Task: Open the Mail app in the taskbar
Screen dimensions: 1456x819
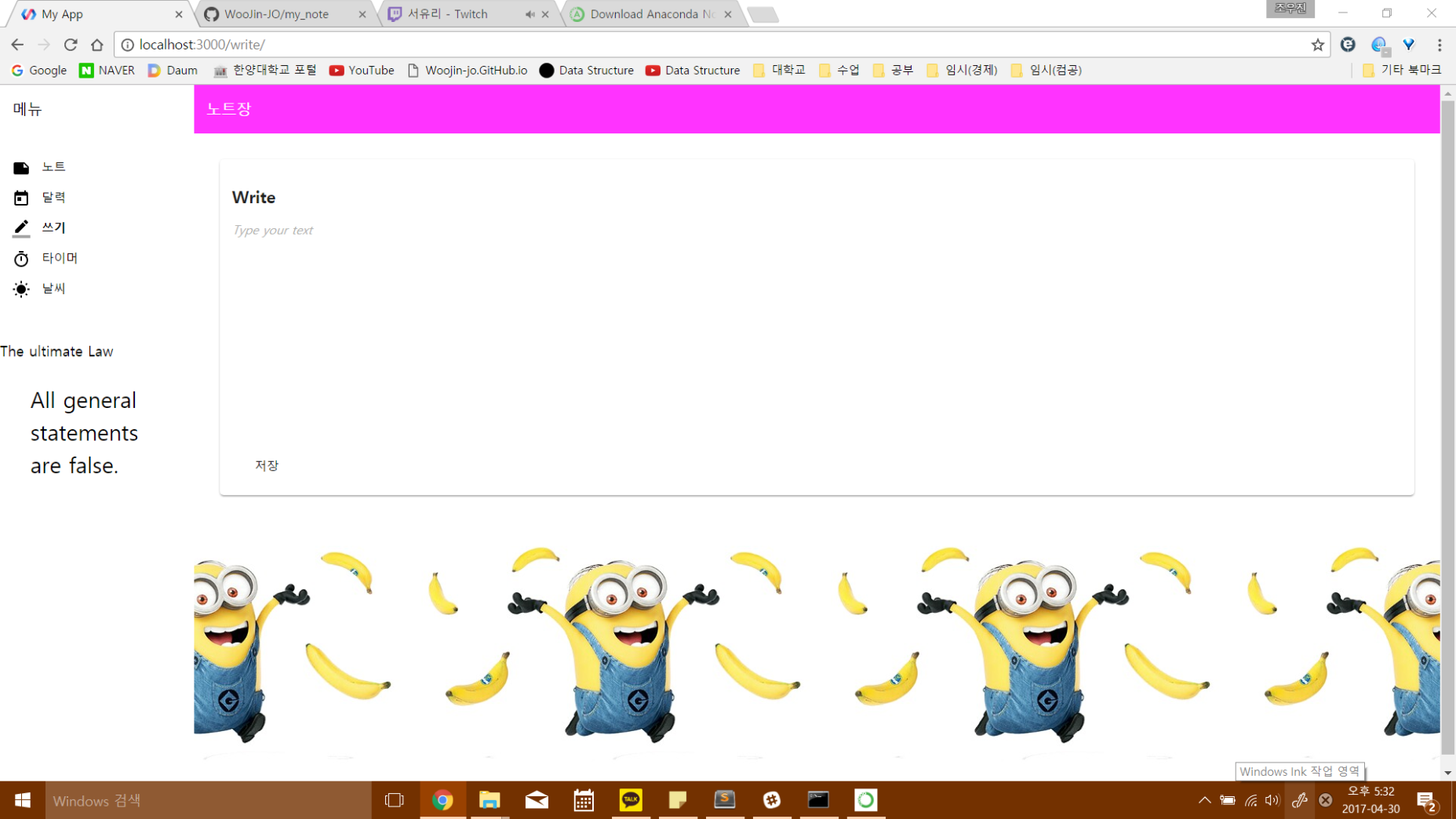Action: click(x=537, y=800)
